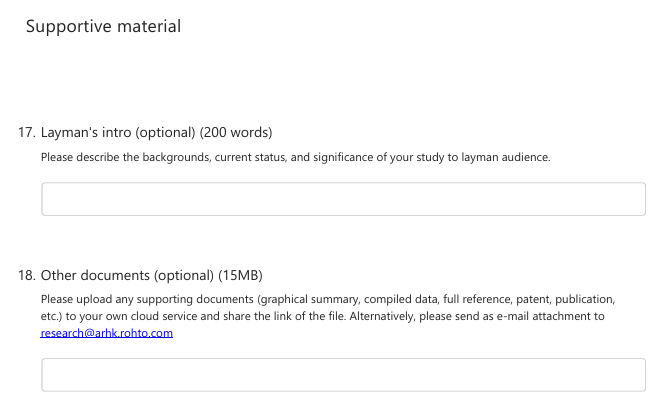Click the supporting documents upload instructions paragraph
Screen dimensions: 663x419
tap(327, 308)
